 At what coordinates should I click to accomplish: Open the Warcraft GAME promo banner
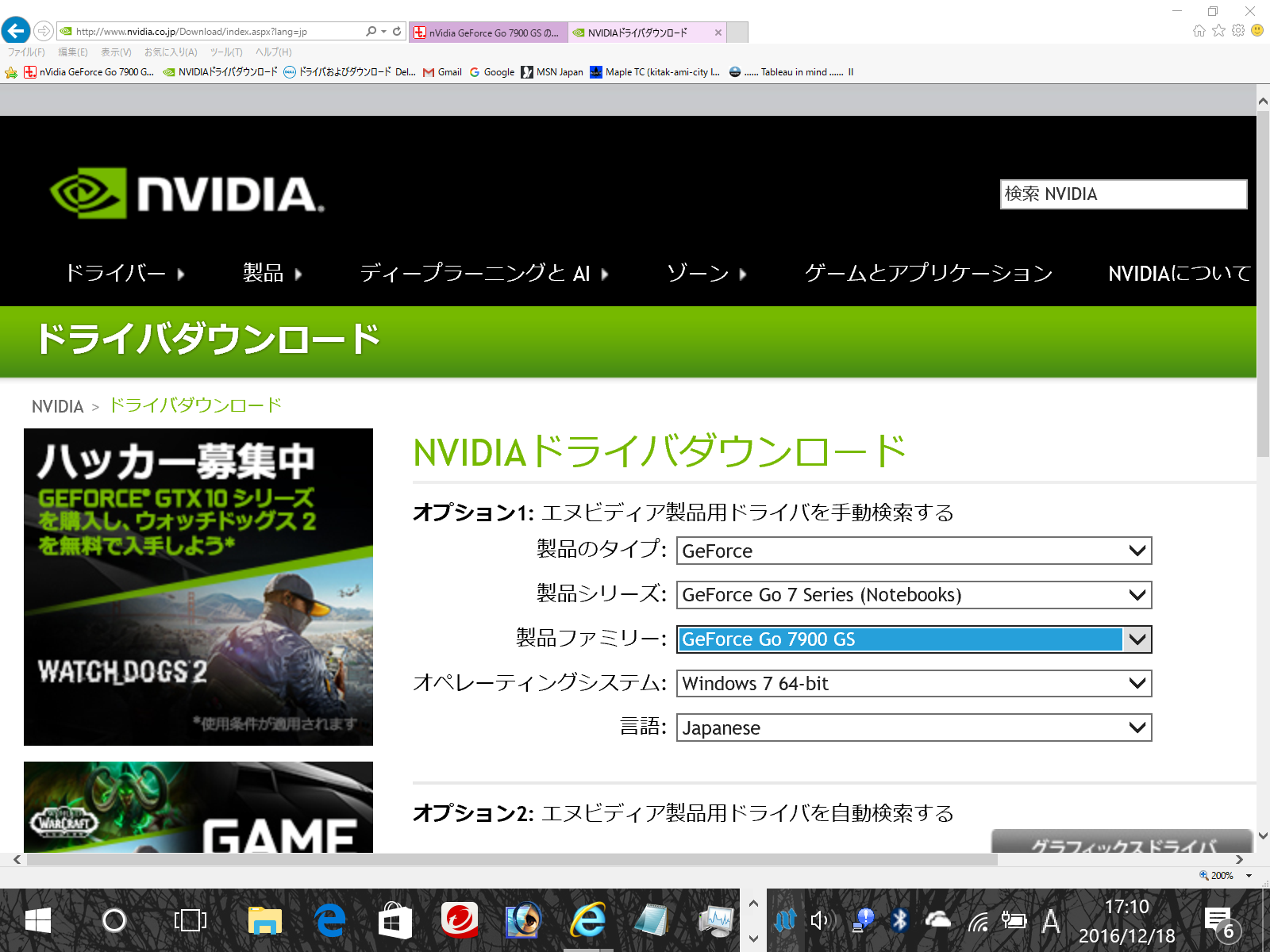tap(198, 807)
